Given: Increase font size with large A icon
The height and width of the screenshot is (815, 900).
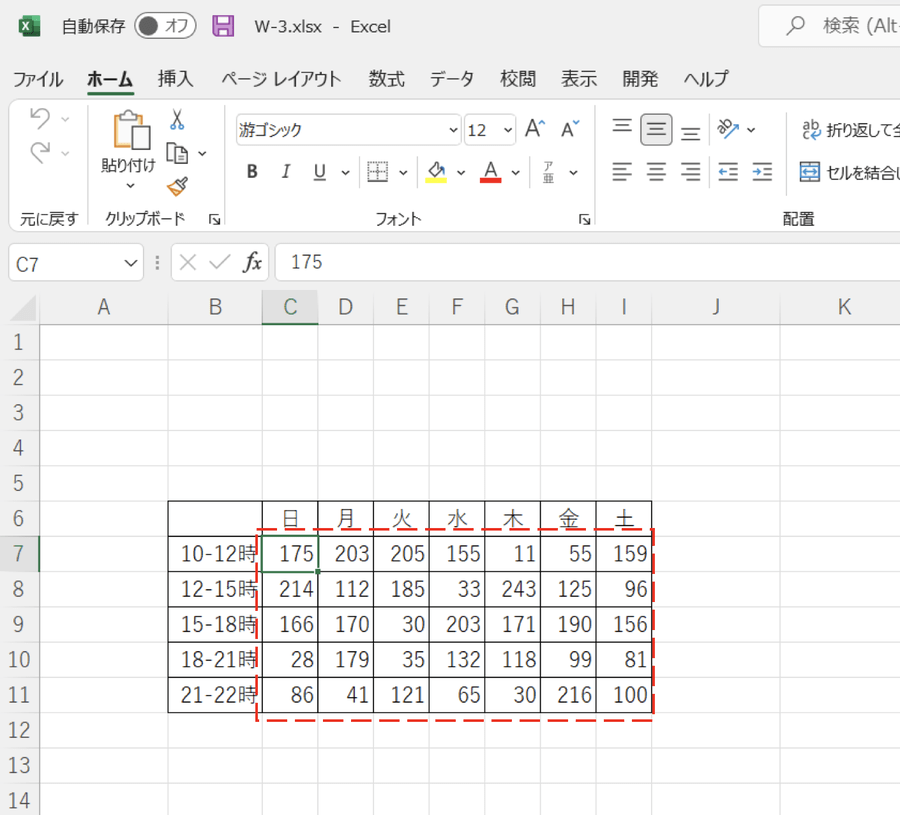Looking at the screenshot, I should pos(535,129).
